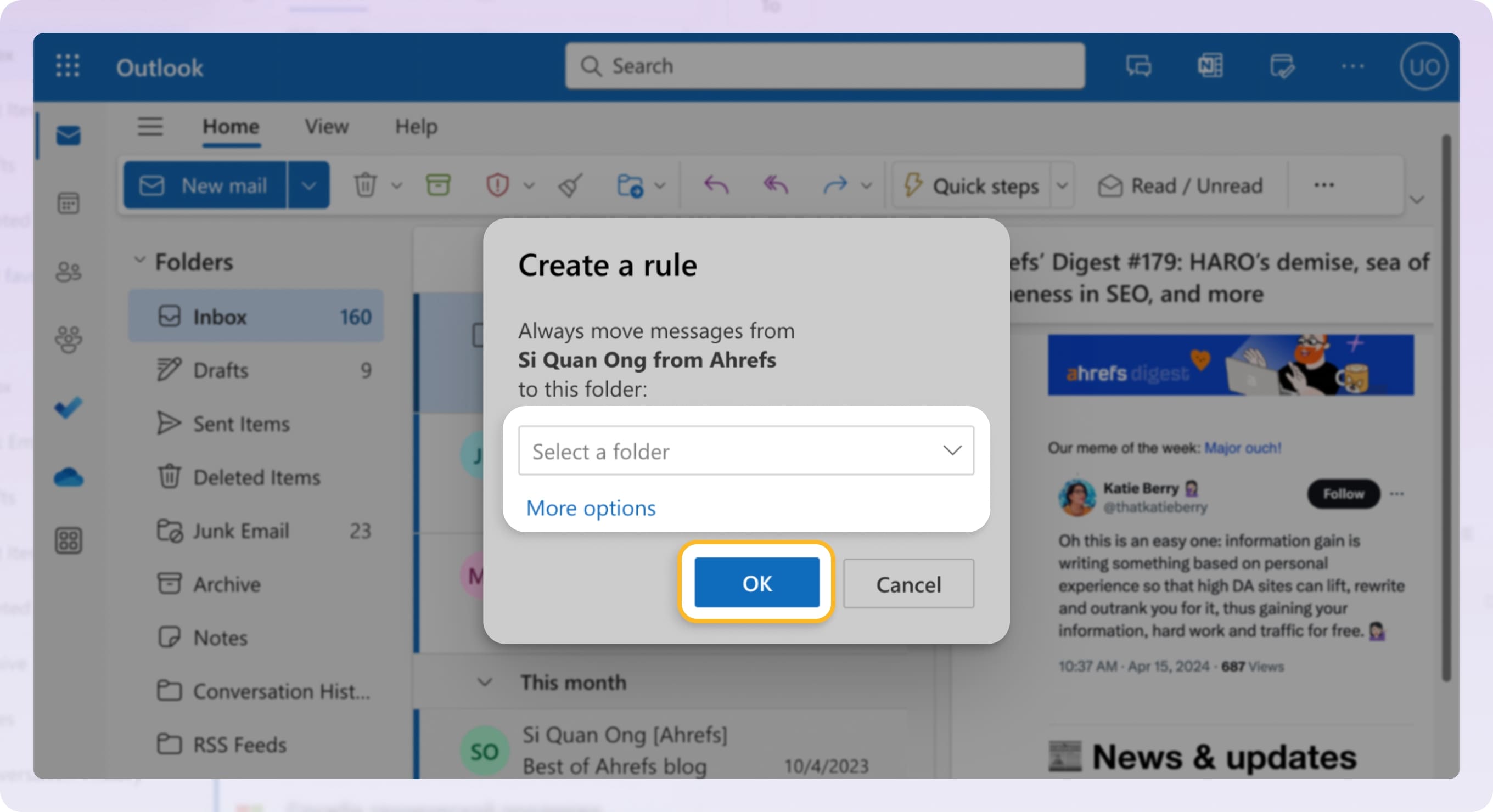The image size is (1493, 812).
Task: Open More options in the rule dialog
Action: coord(591,508)
